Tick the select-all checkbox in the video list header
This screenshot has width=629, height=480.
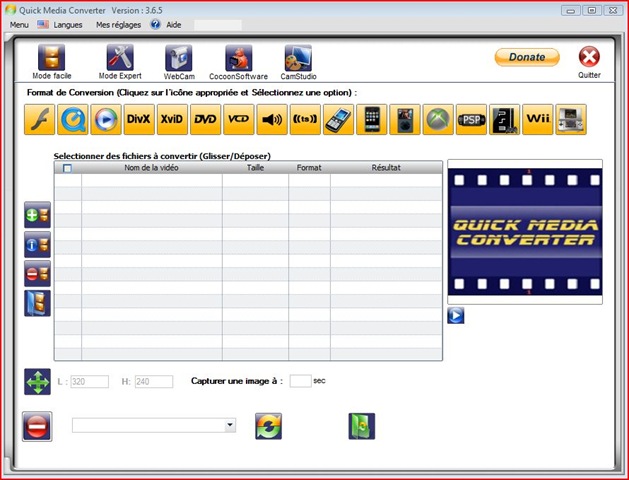coord(67,168)
